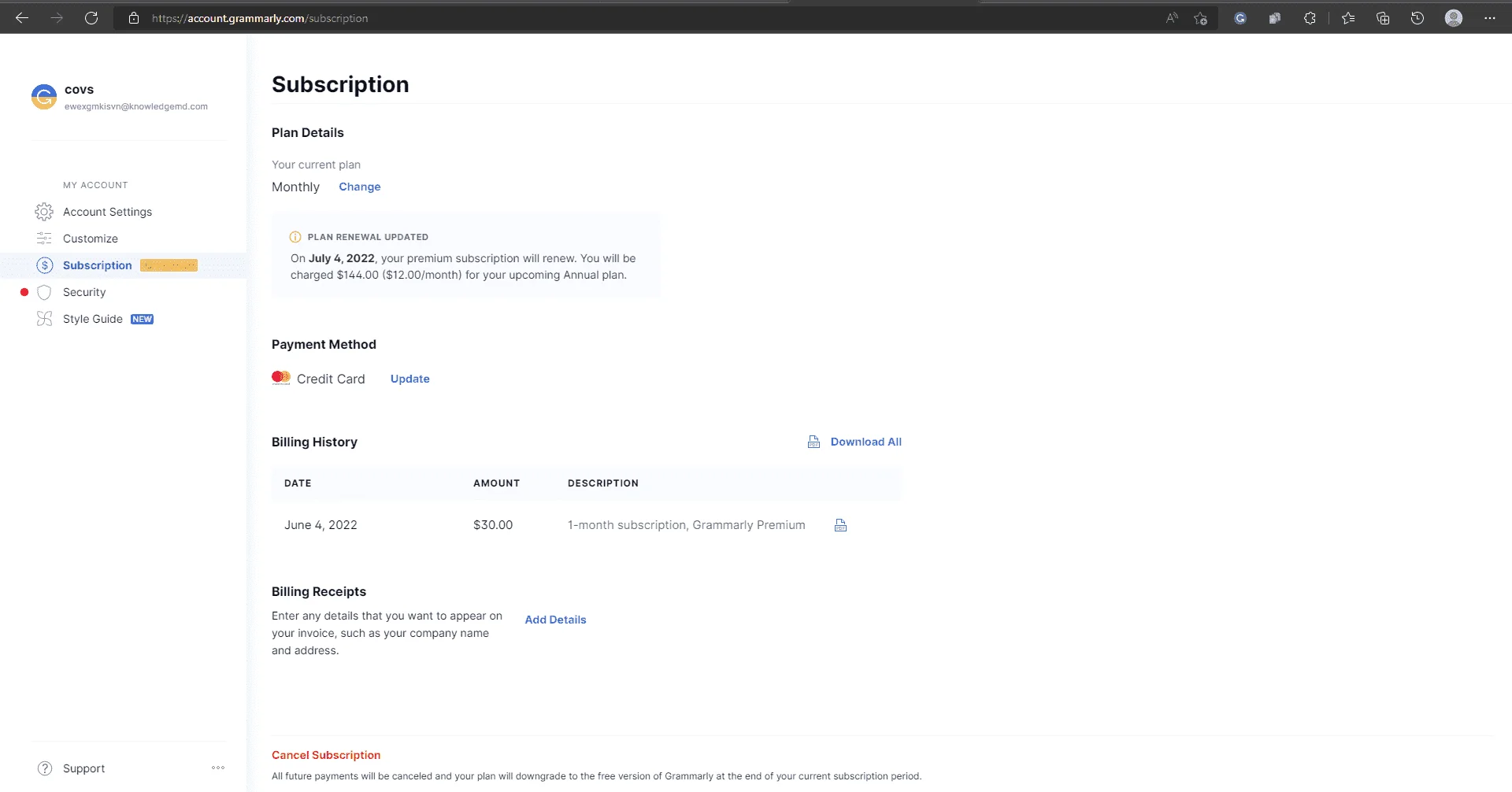Open Account Settings gear icon
Image resolution: width=1512 pixels, height=792 pixels.
click(44, 212)
